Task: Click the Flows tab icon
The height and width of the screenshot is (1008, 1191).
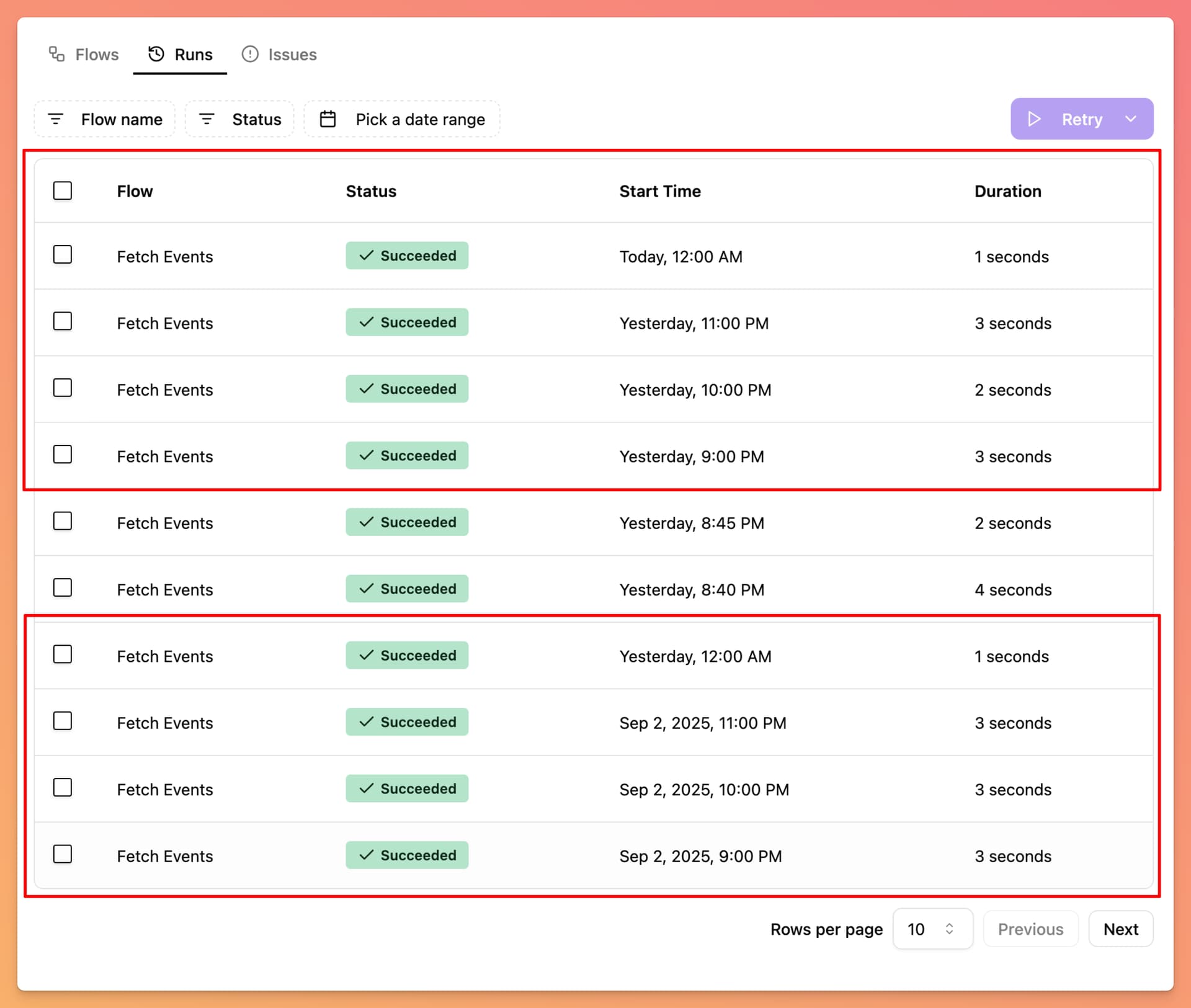Action: click(x=56, y=54)
